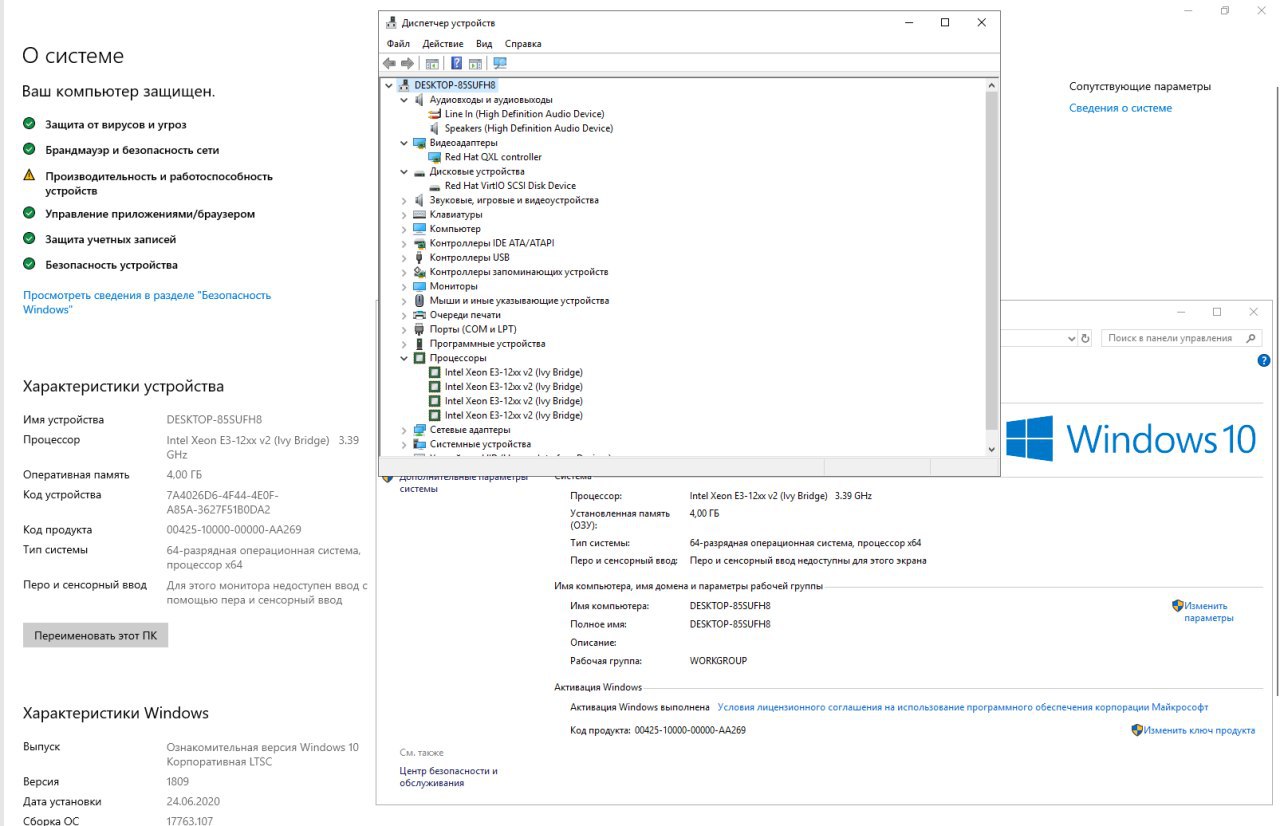Collapse the Видеоадаптеры node
The height and width of the screenshot is (826, 1280).
[404, 143]
